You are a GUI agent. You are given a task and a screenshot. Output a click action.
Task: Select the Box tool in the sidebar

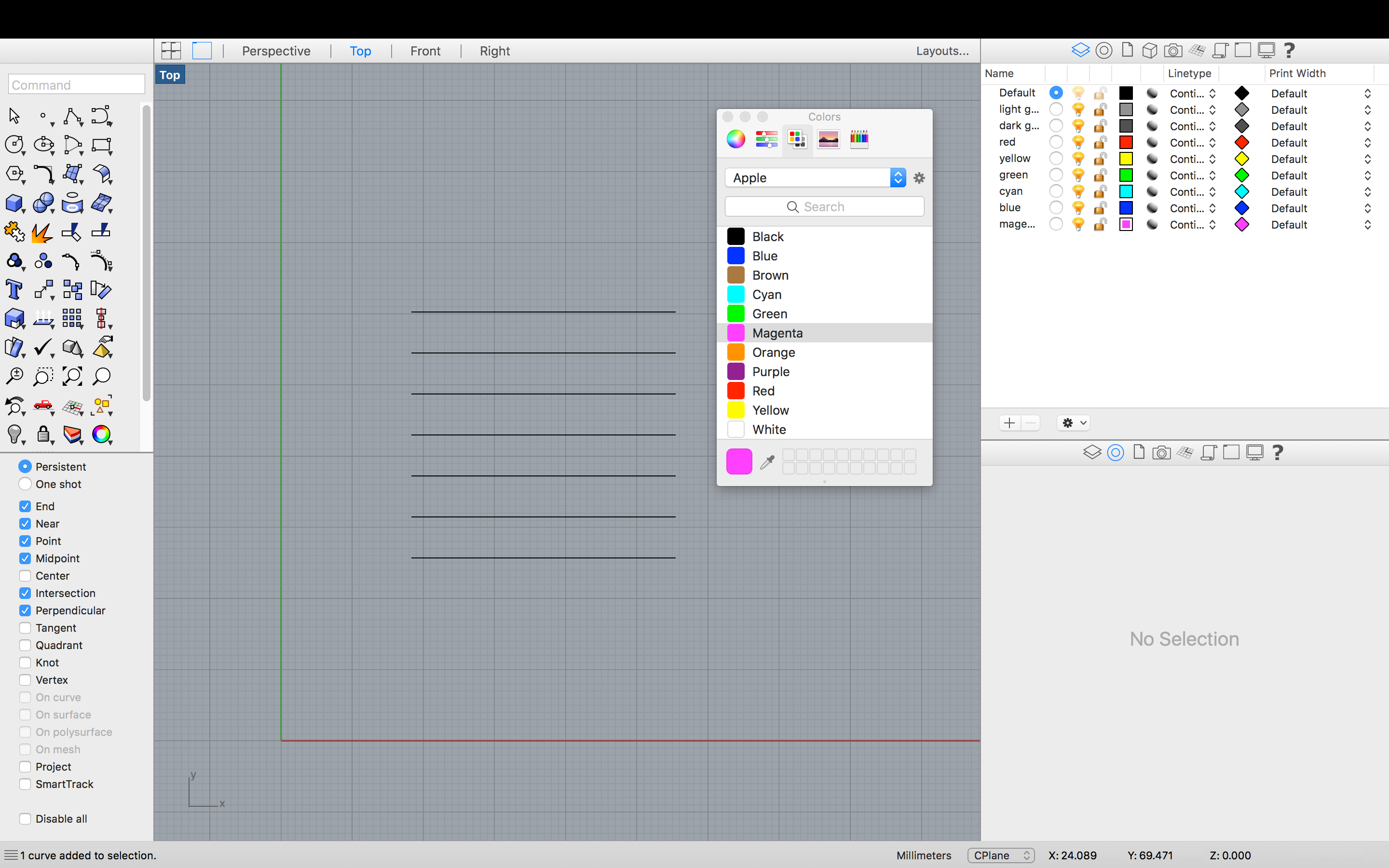(14, 204)
